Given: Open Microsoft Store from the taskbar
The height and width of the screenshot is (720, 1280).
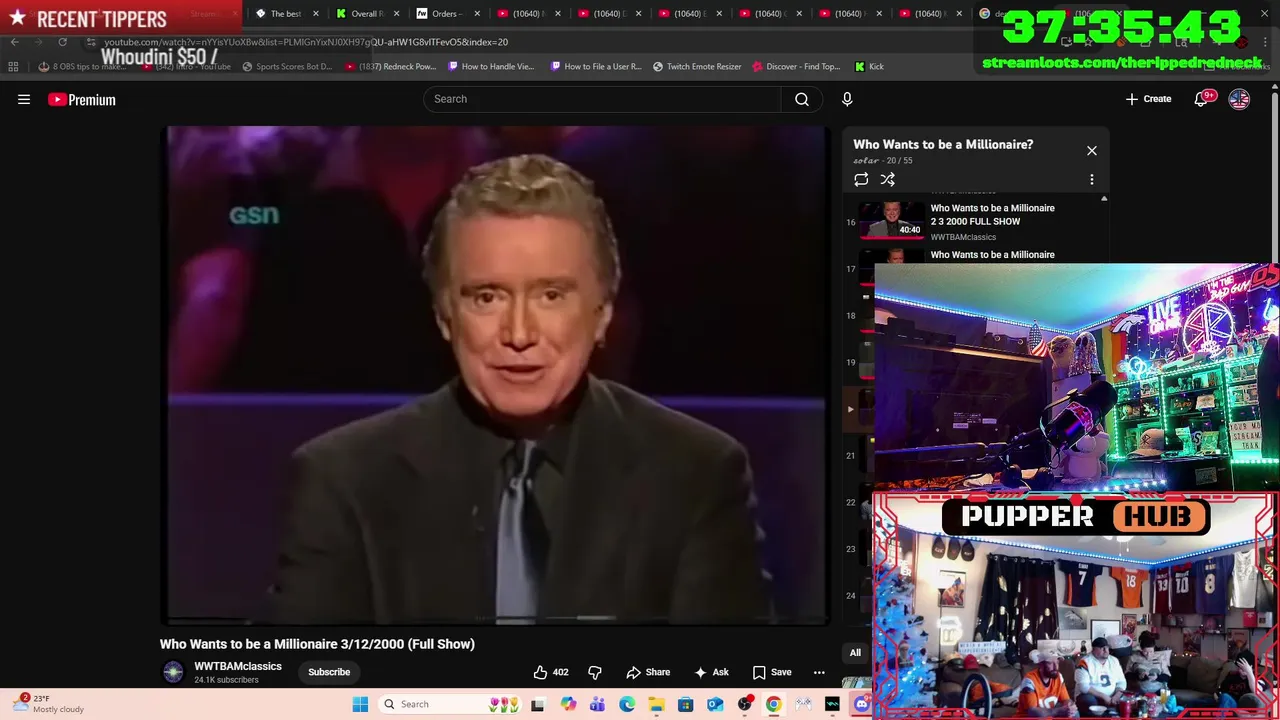Looking at the screenshot, I should [x=685, y=705].
